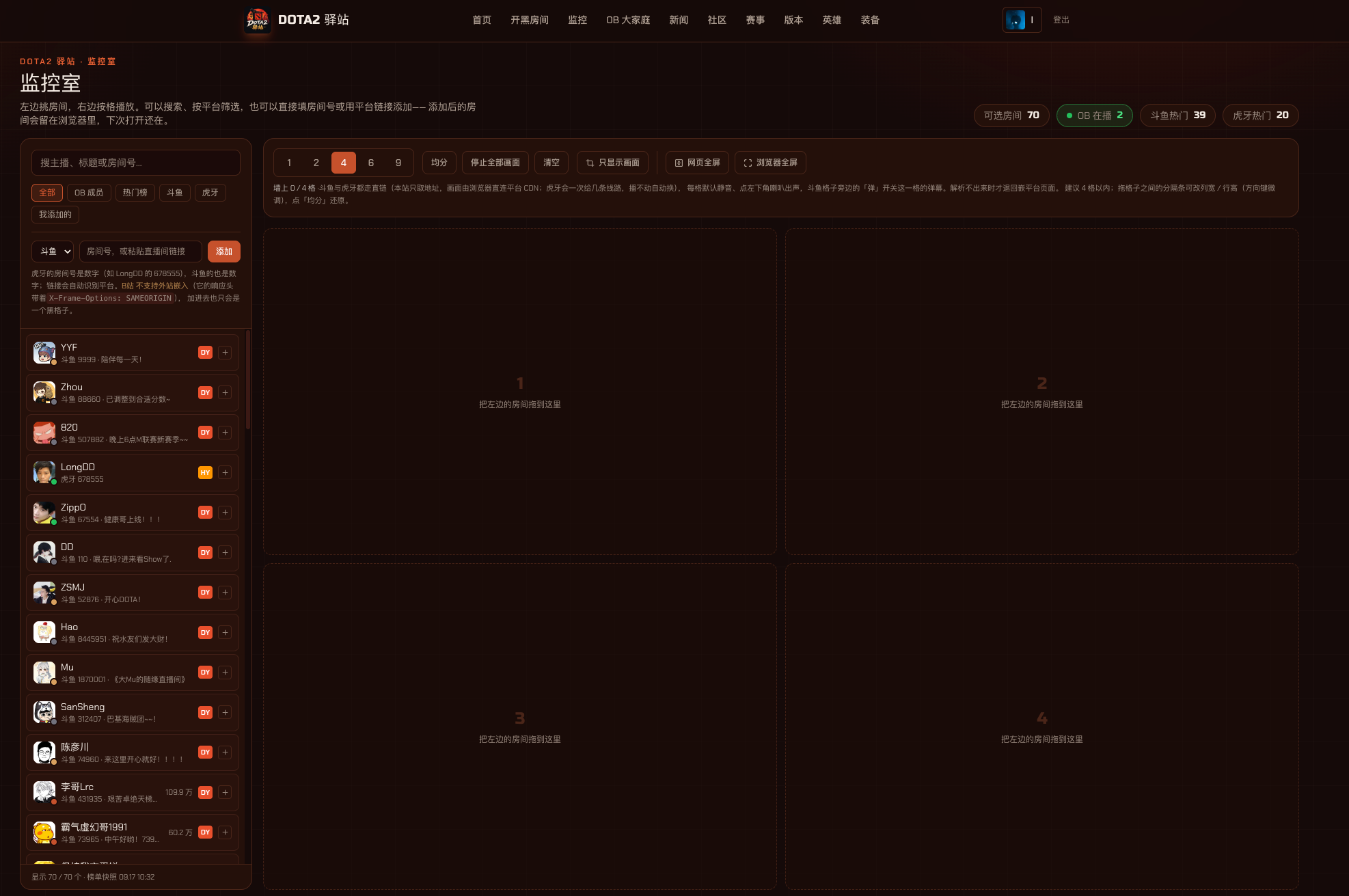This screenshot has height=896, width=1349.
Task: Switch wall layout to 2 grids
Action: tap(316, 163)
